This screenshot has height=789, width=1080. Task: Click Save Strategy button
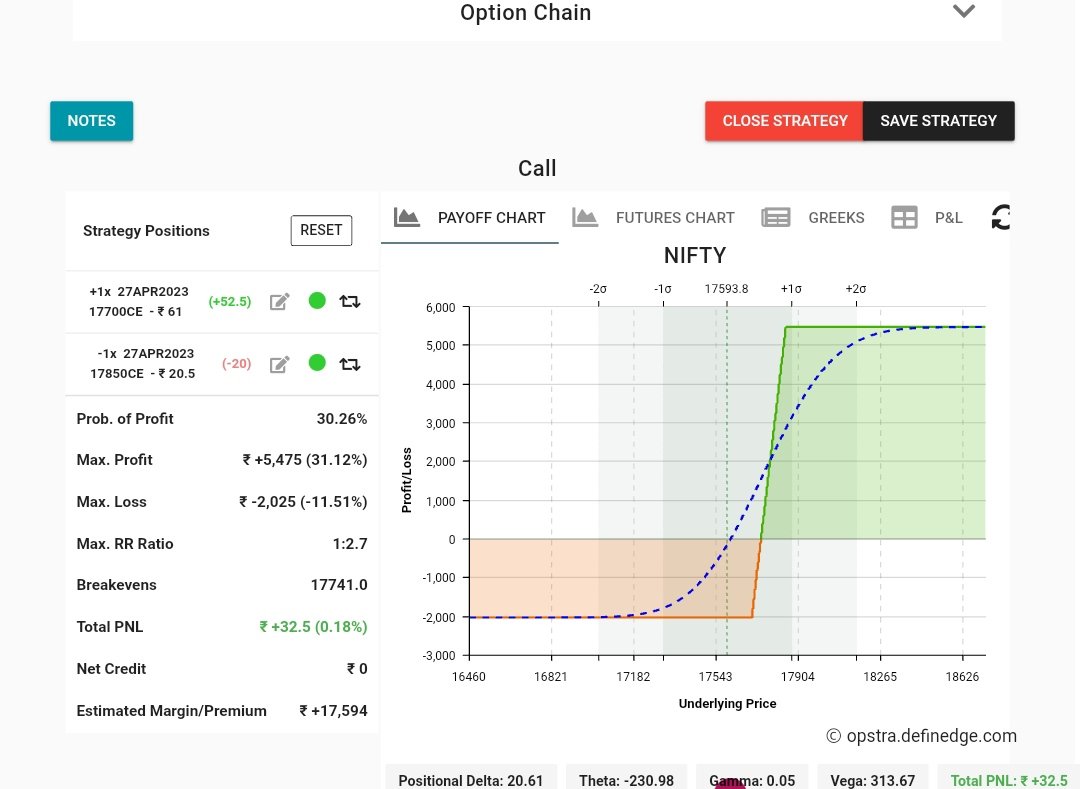pyautogui.click(x=938, y=121)
